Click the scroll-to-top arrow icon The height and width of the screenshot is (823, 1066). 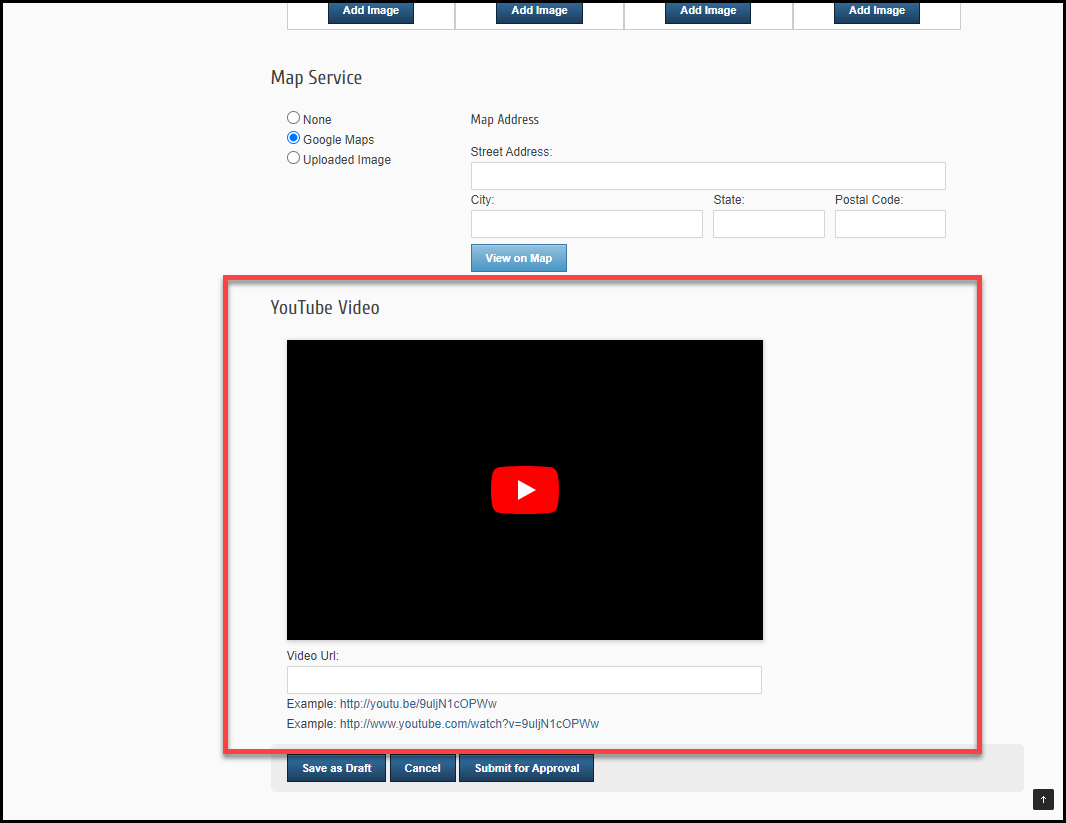(1043, 799)
